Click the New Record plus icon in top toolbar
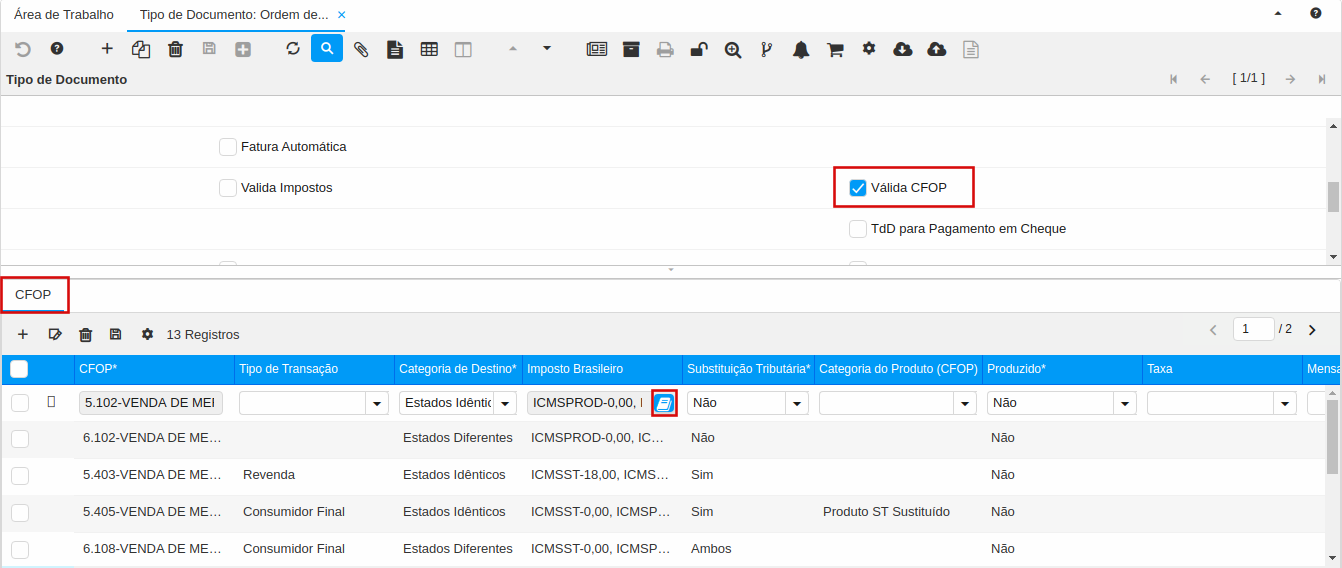This screenshot has height=568, width=1342. (x=107, y=49)
